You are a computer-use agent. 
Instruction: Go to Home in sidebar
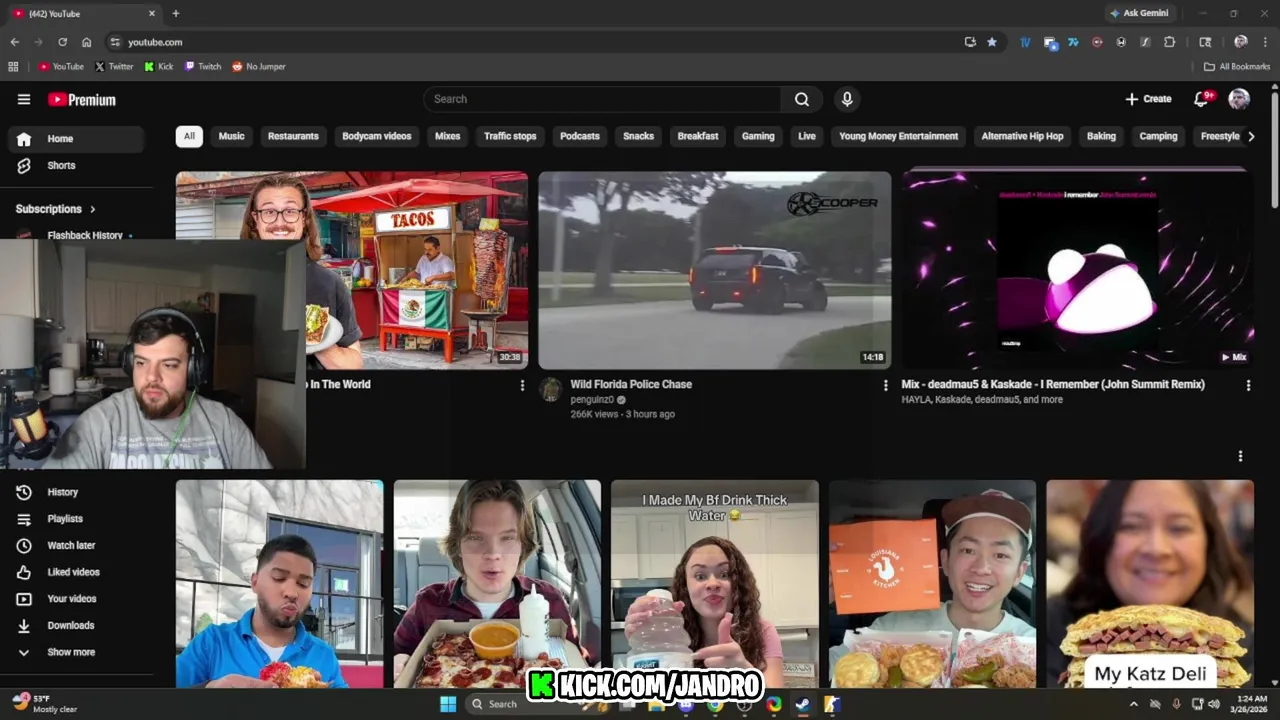tap(76, 139)
